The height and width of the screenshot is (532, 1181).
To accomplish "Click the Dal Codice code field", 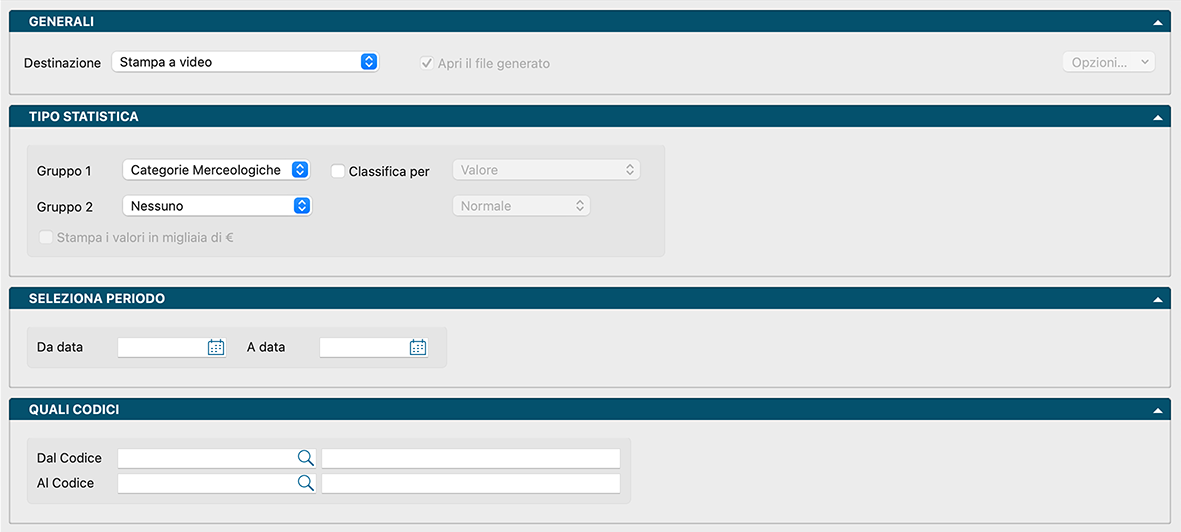I will coord(206,458).
